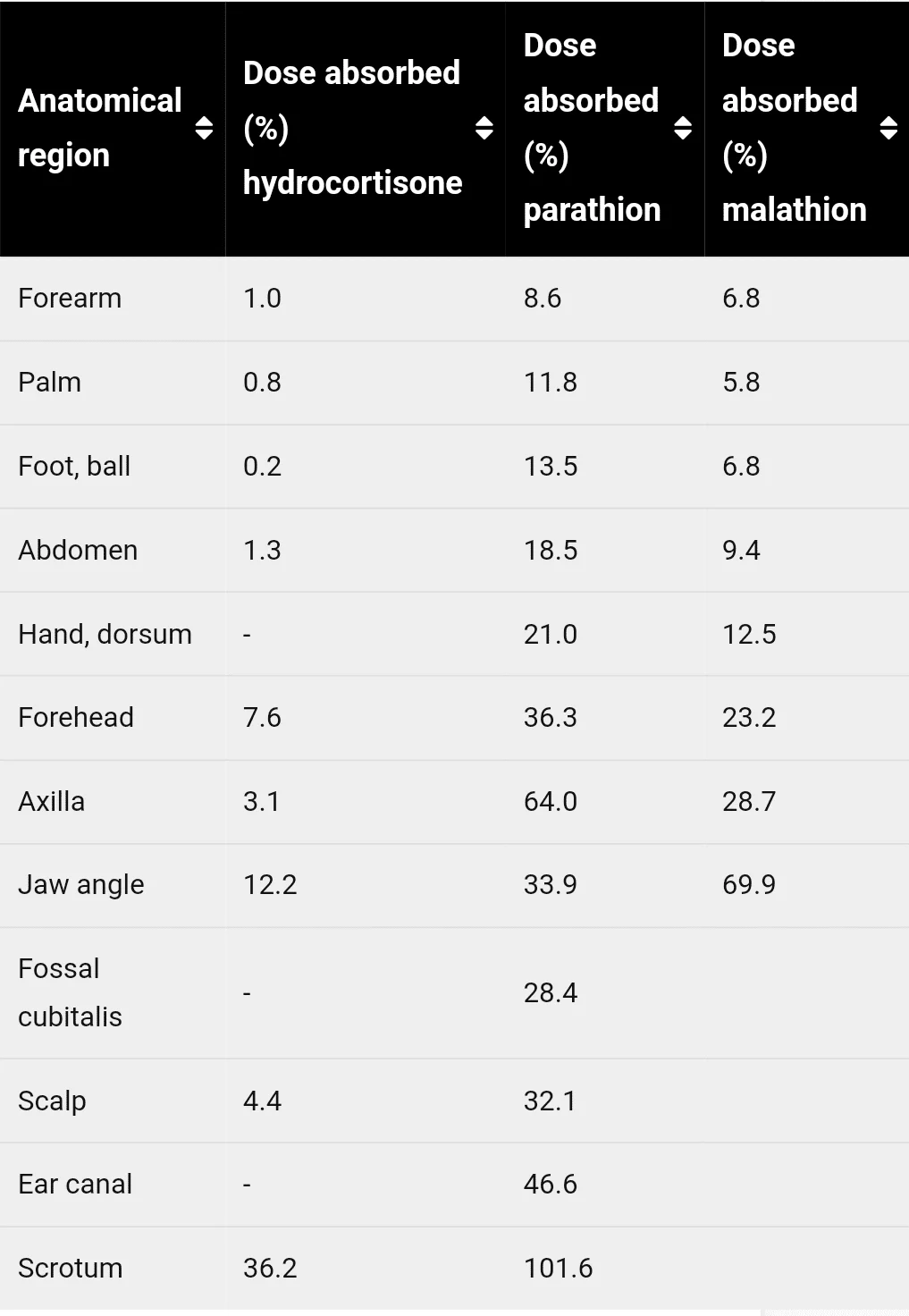Viewport: 909px width, 1316px height.
Task: Select Scalp hydrocortisone value 4.4
Action: tap(262, 1101)
